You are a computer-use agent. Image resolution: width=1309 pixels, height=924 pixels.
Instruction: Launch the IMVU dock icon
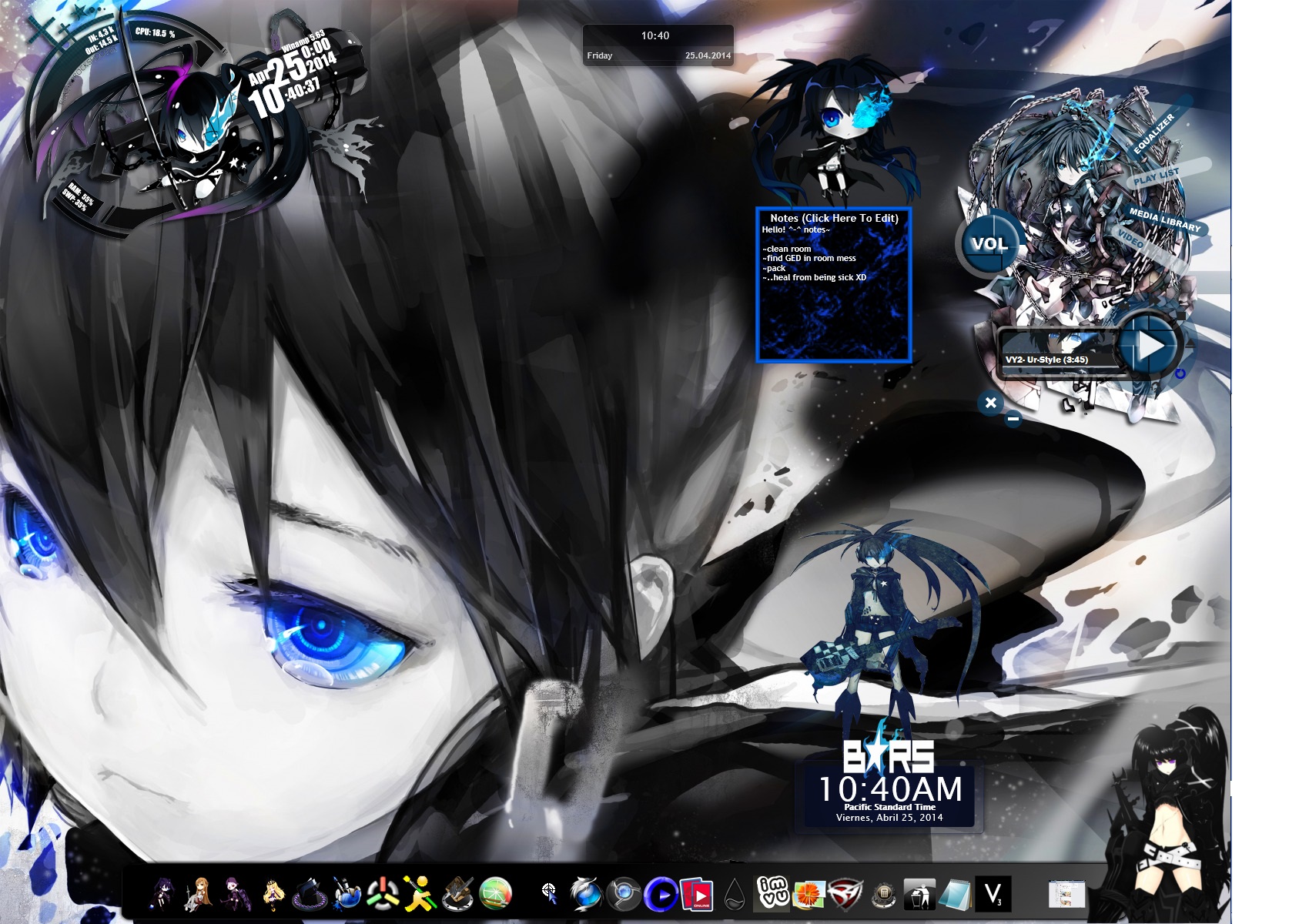pyautogui.click(x=772, y=894)
